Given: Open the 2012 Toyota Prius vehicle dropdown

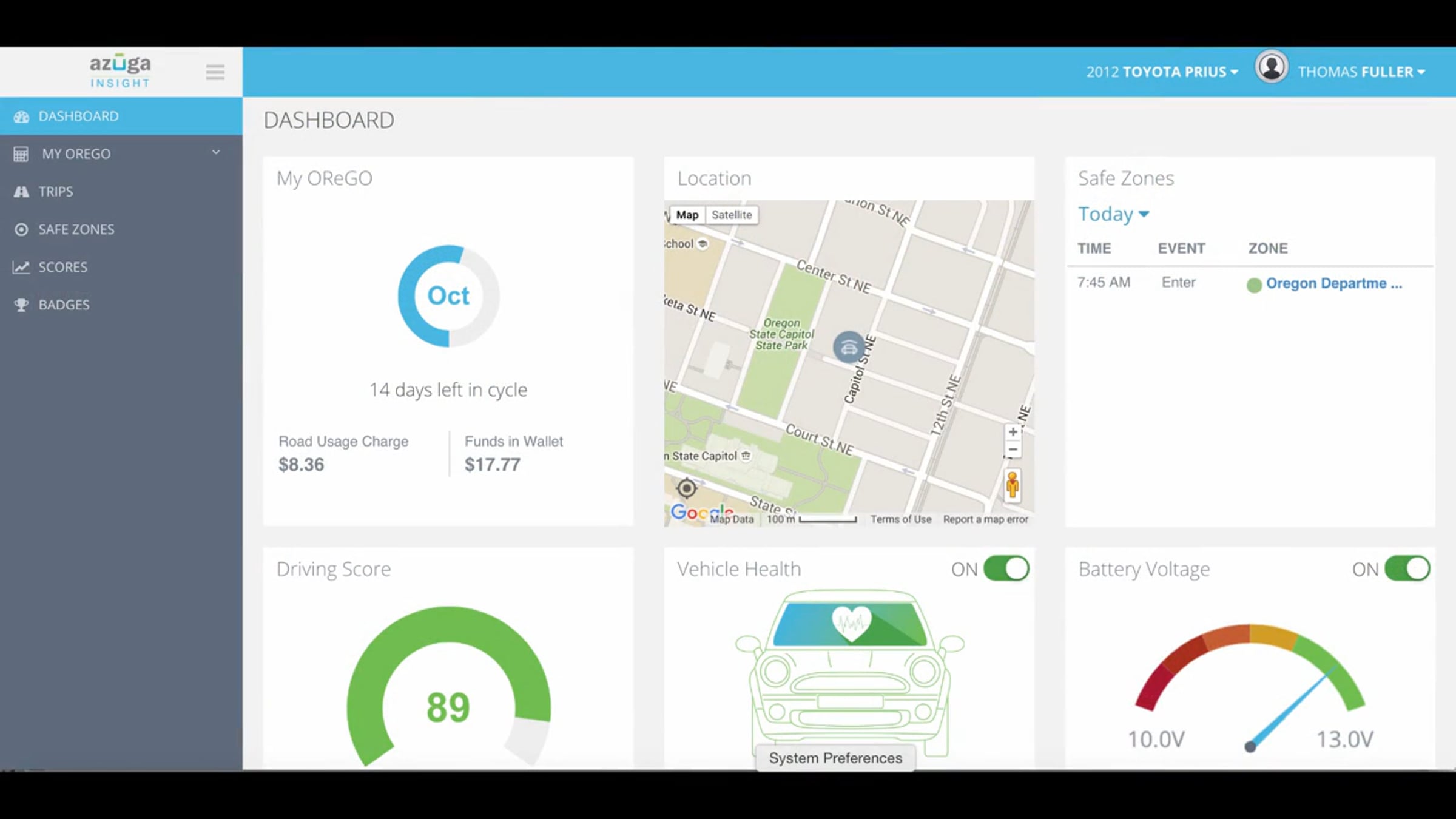Looking at the screenshot, I should point(1162,72).
